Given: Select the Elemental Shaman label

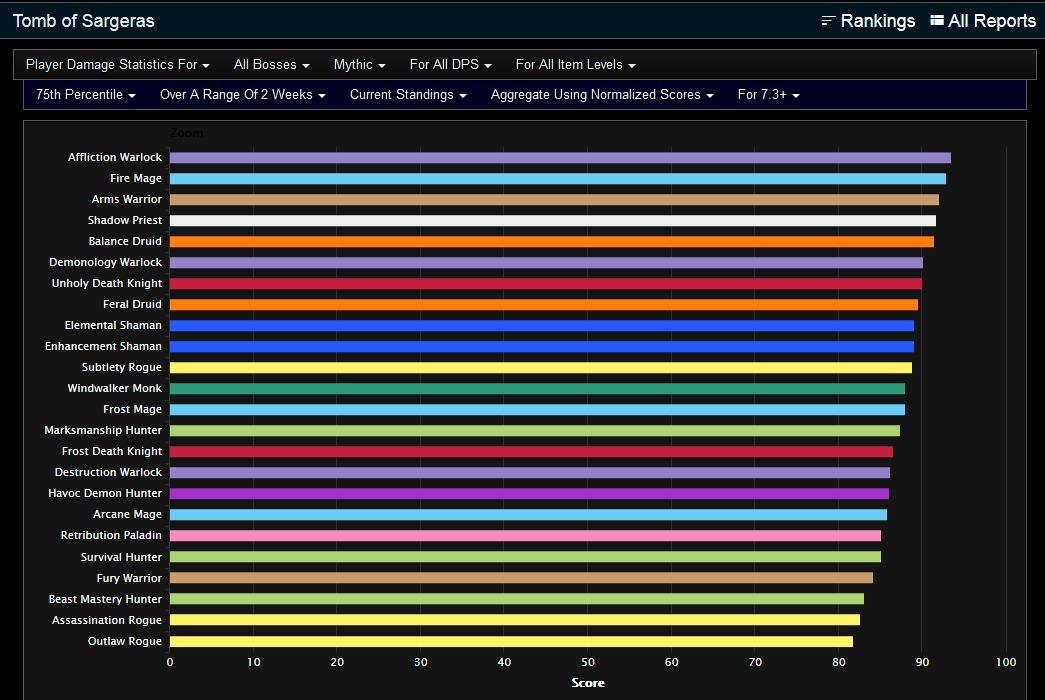Looking at the screenshot, I should pos(113,325).
